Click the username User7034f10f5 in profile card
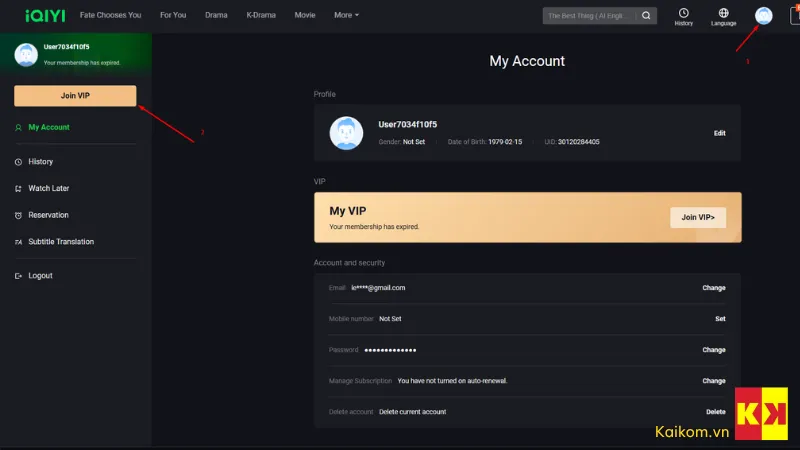The image size is (800, 450). [x=408, y=124]
